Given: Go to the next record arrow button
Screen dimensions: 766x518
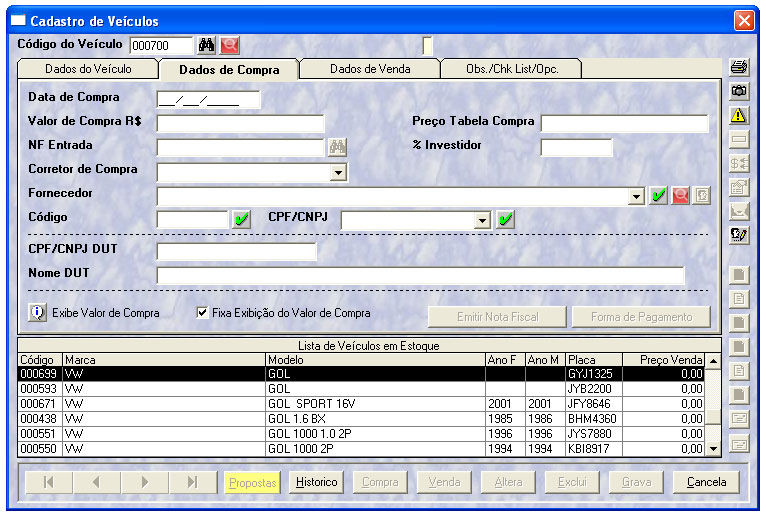Looking at the screenshot, I should (x=145, y=482).
